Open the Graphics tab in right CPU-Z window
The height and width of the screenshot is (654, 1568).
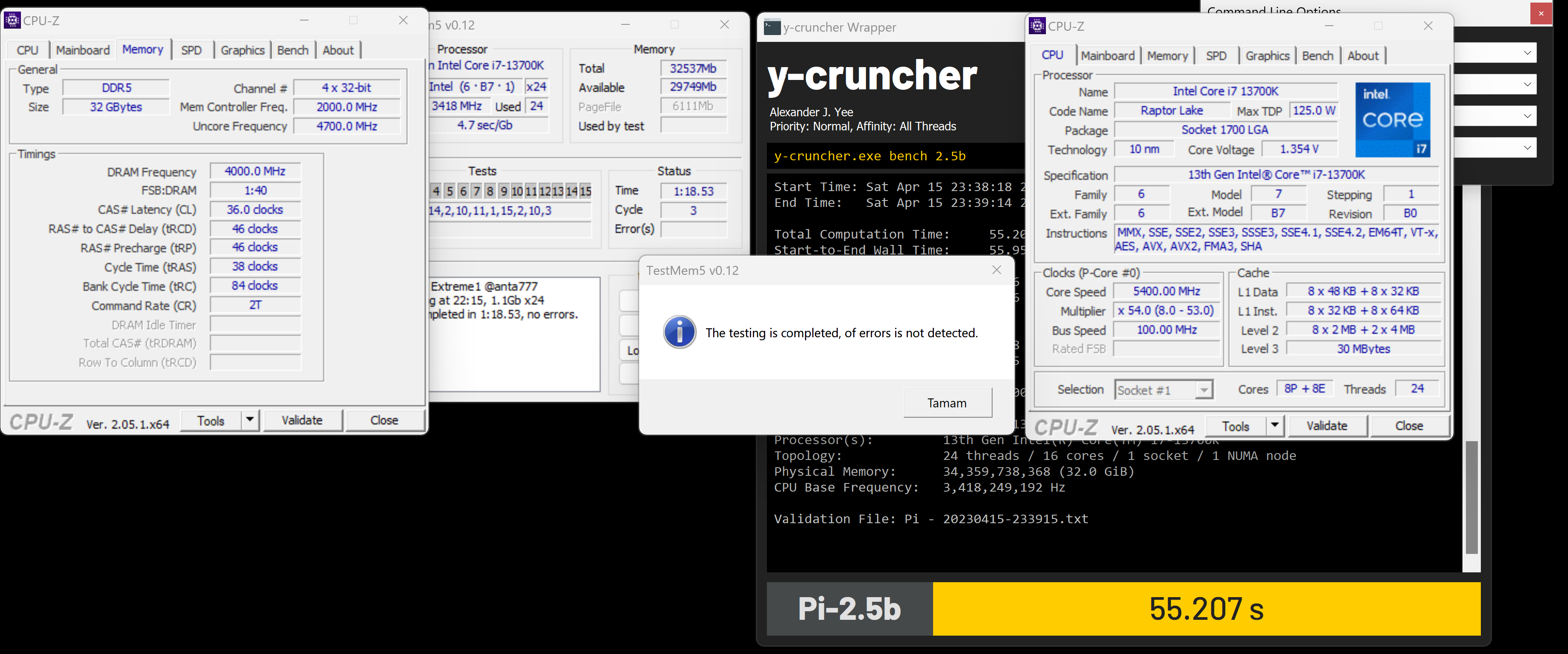click(x=1267, y=56)
